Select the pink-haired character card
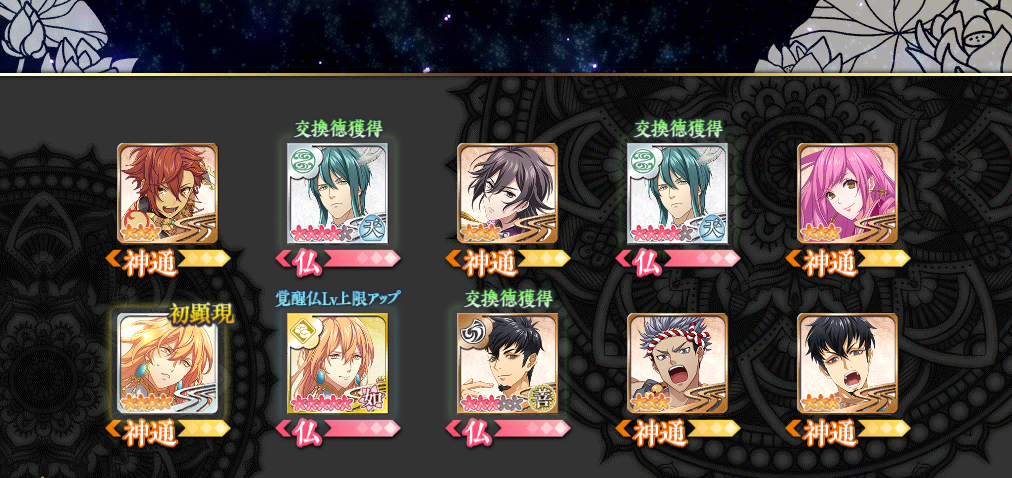 point(847,194)
